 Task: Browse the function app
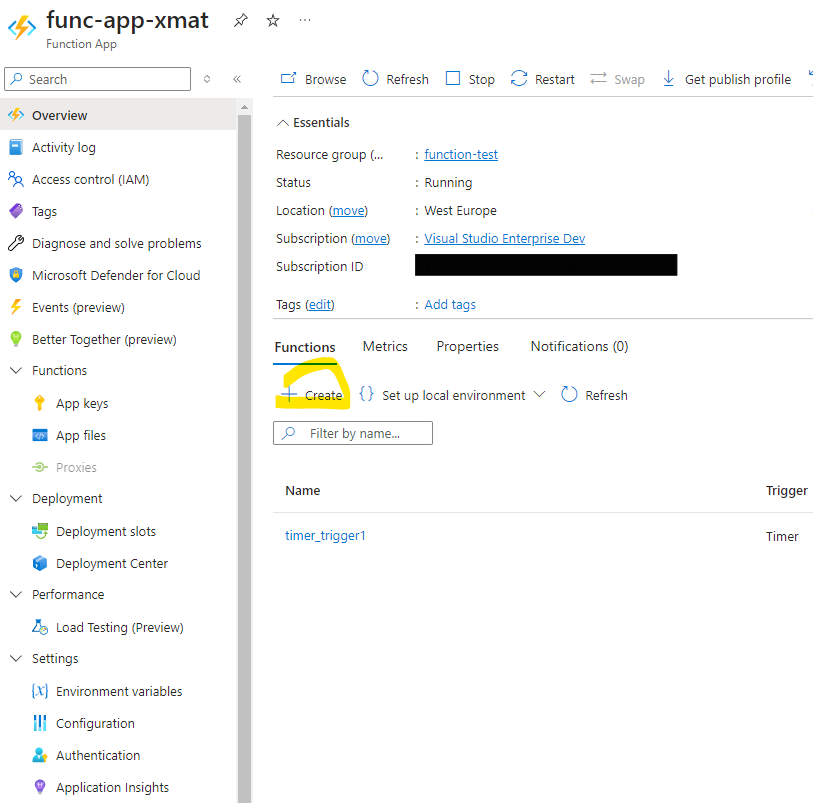(x=313, y=79)
